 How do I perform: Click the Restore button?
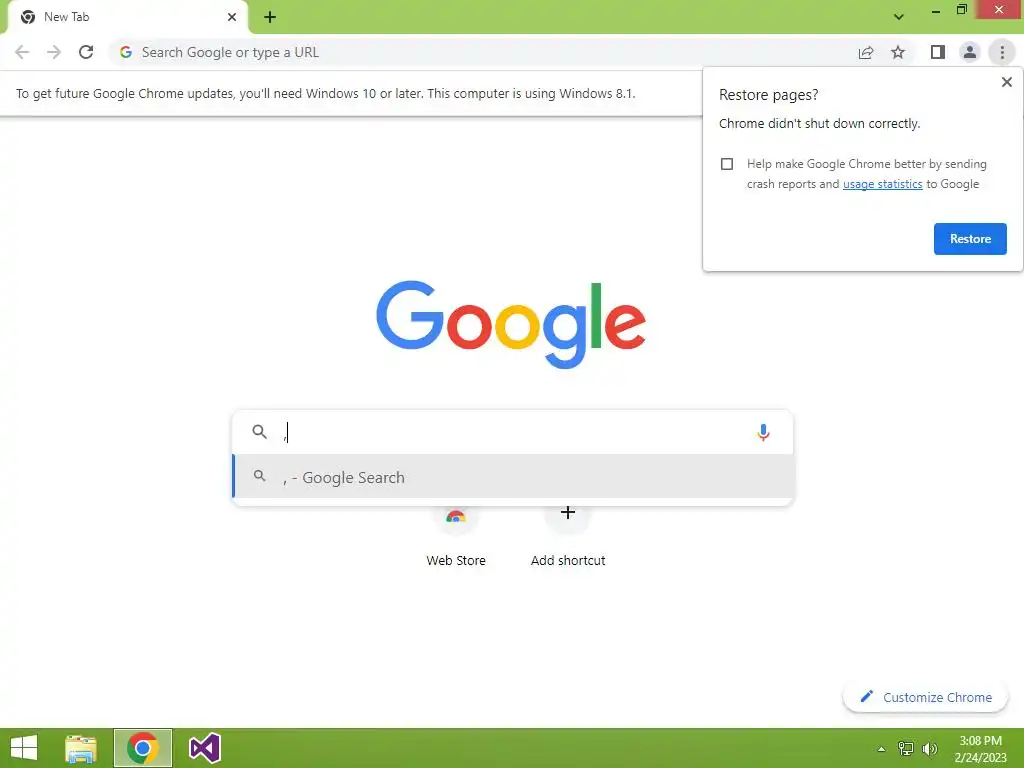pyautogui.click(x=970, y=239)
